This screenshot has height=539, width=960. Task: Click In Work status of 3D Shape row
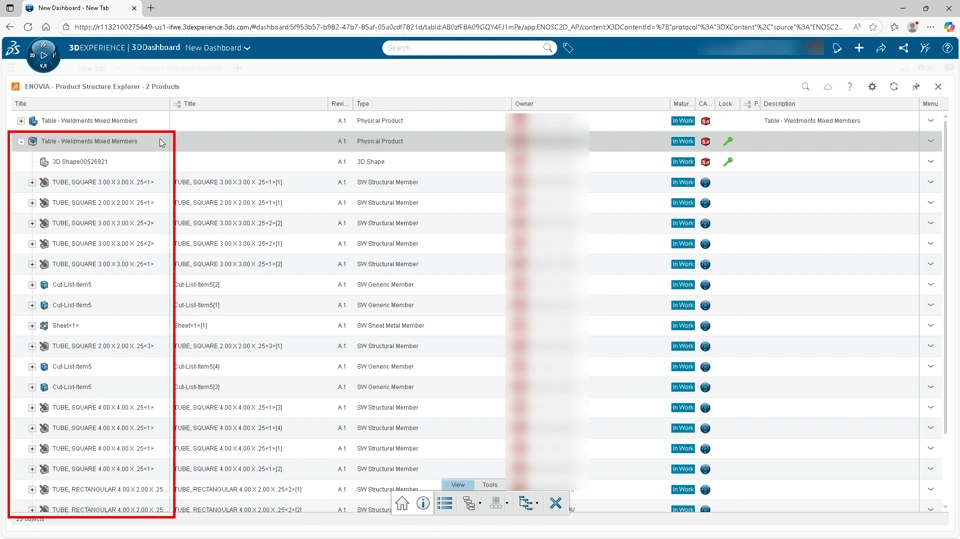click(683, 162)
